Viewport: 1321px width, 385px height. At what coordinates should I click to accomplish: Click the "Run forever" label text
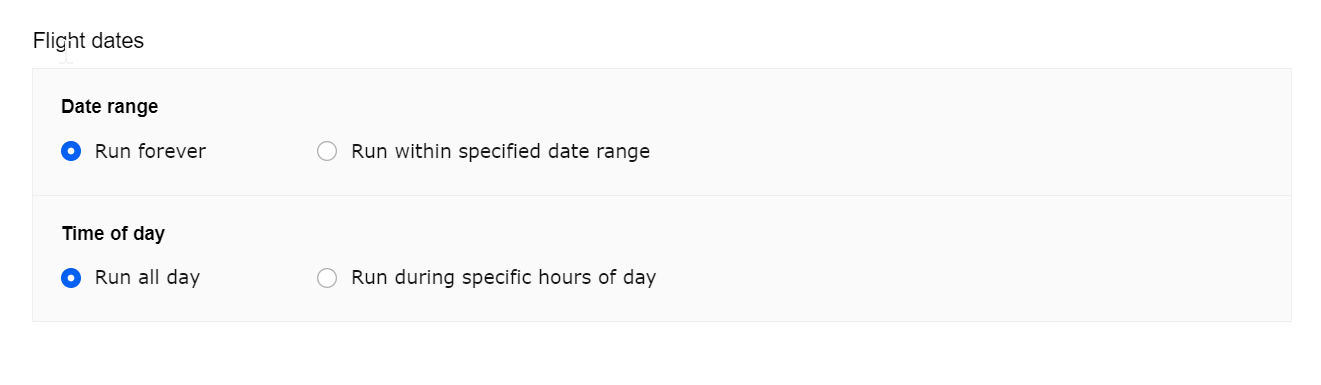tap(150, 152)
